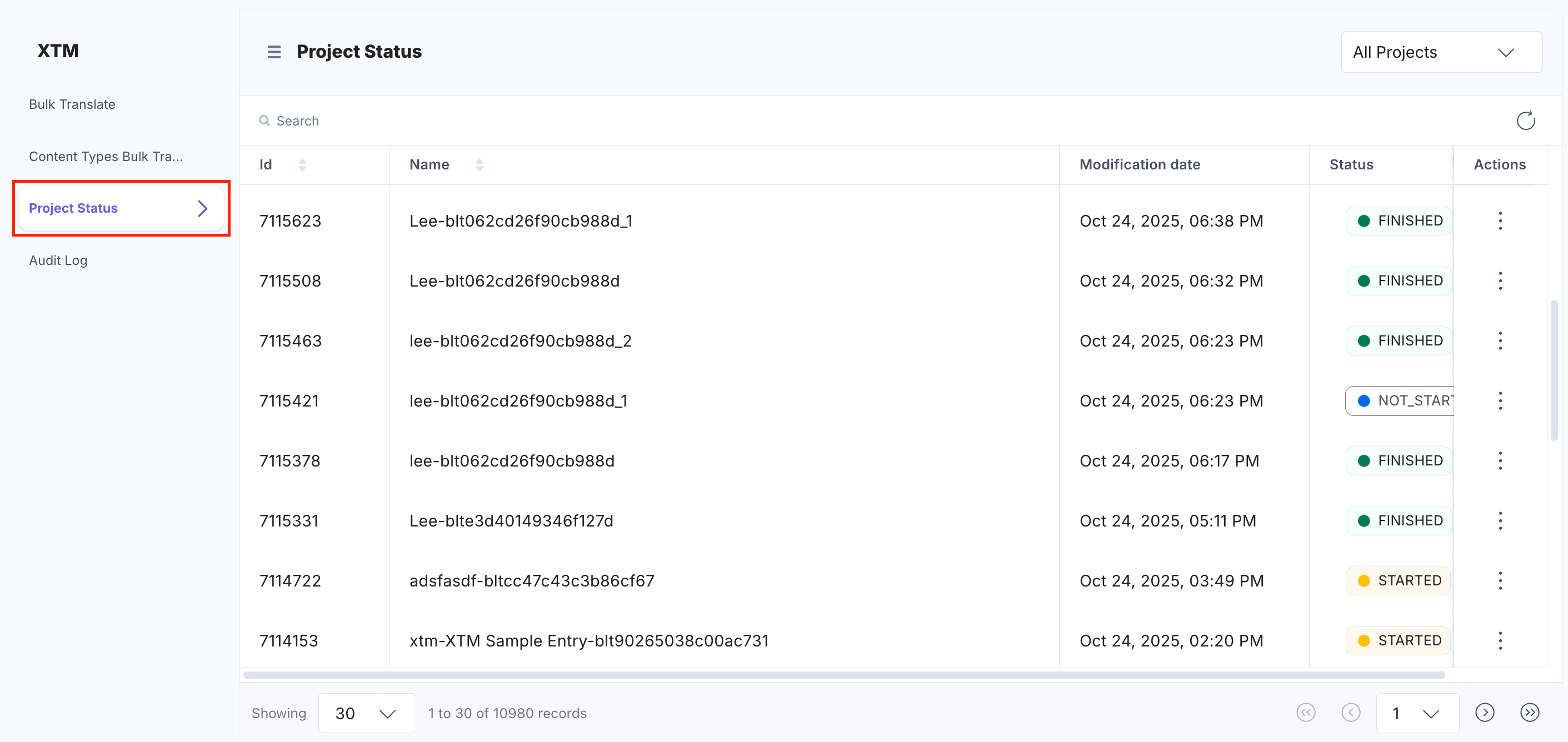Open the All Projects filter dropdown
This screenshot has height=742, width=1568.
(1441, 52)
